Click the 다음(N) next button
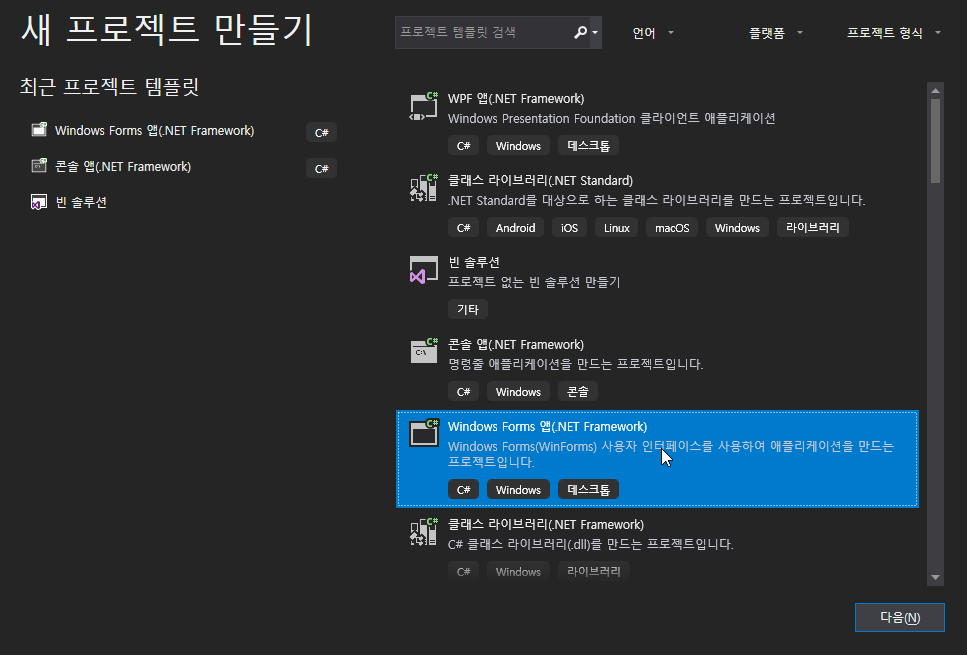Viewport: 967px width, 655px height. coord(900,617)
